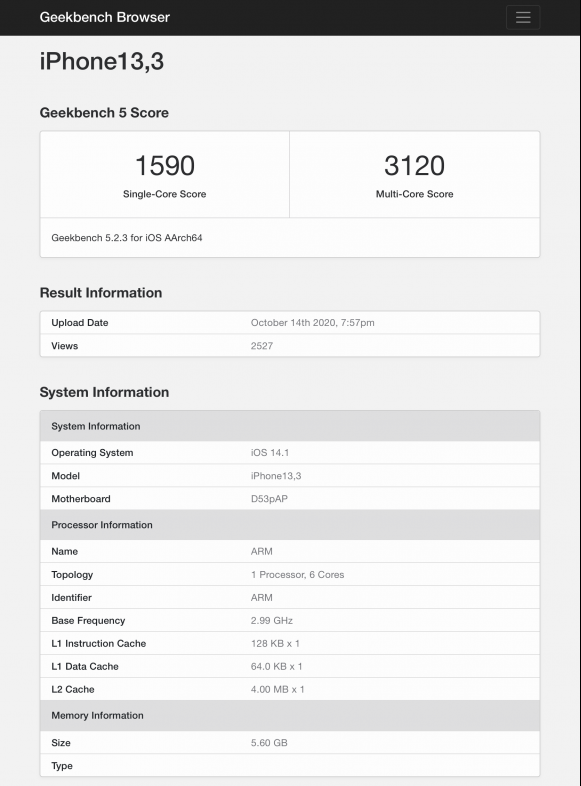Open the hamburger navigation menu
The image size is (581, 786).
[523, 18]
